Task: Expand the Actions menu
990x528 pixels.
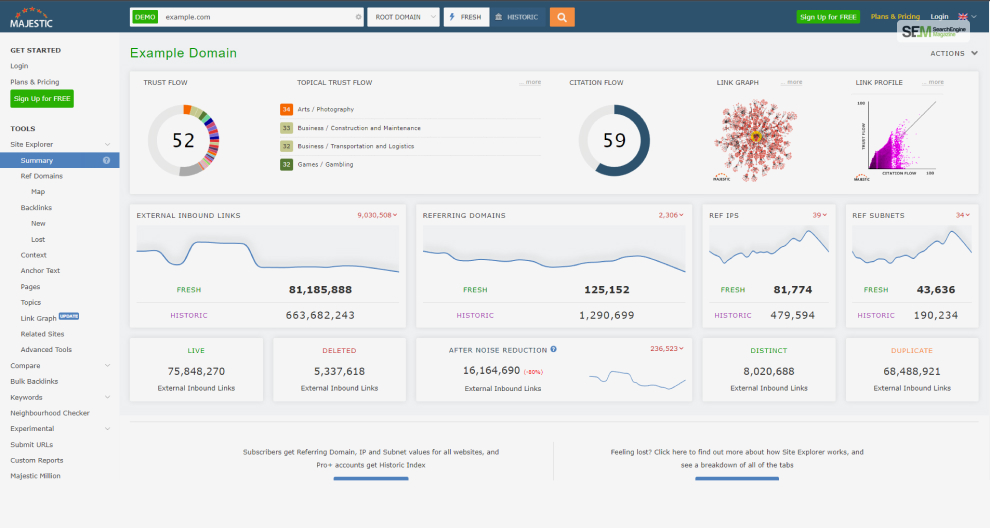Action: point(953,54)
